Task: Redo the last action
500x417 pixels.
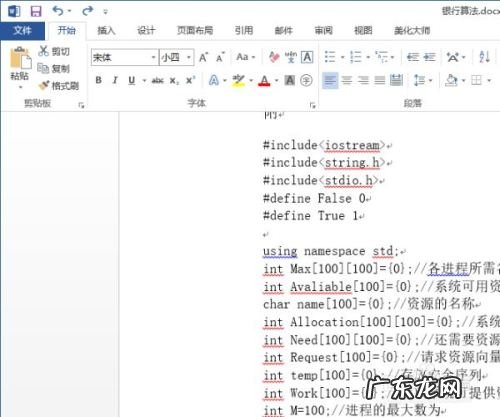Action: click(88, 11)
